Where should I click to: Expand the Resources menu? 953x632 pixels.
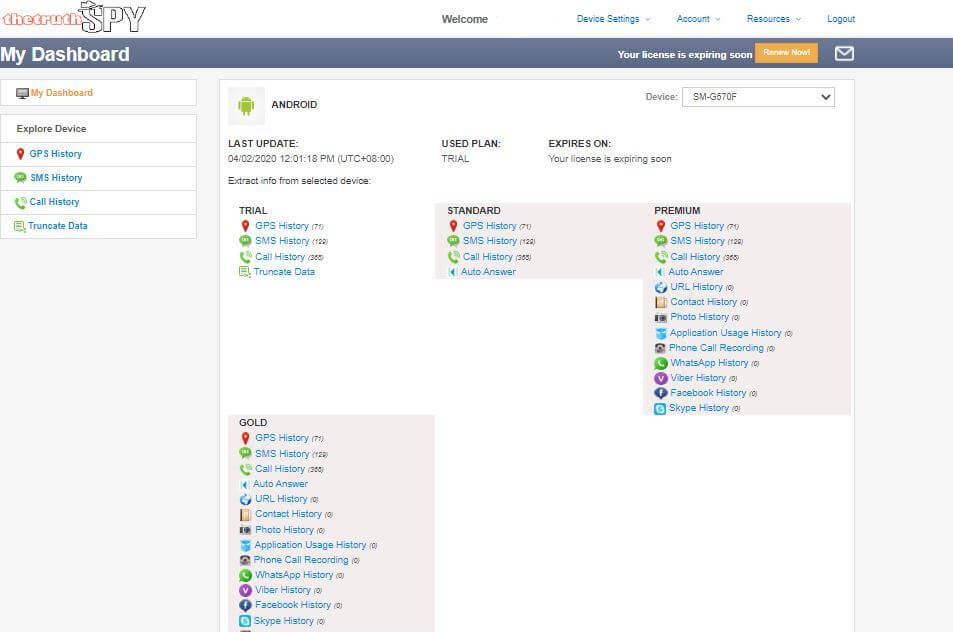coord(774,19)
